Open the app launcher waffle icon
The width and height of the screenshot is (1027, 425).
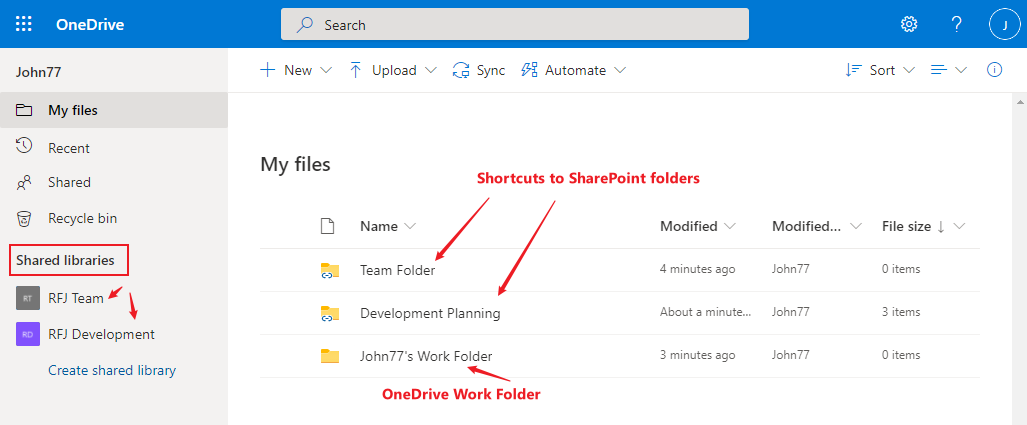pos(24,25)
